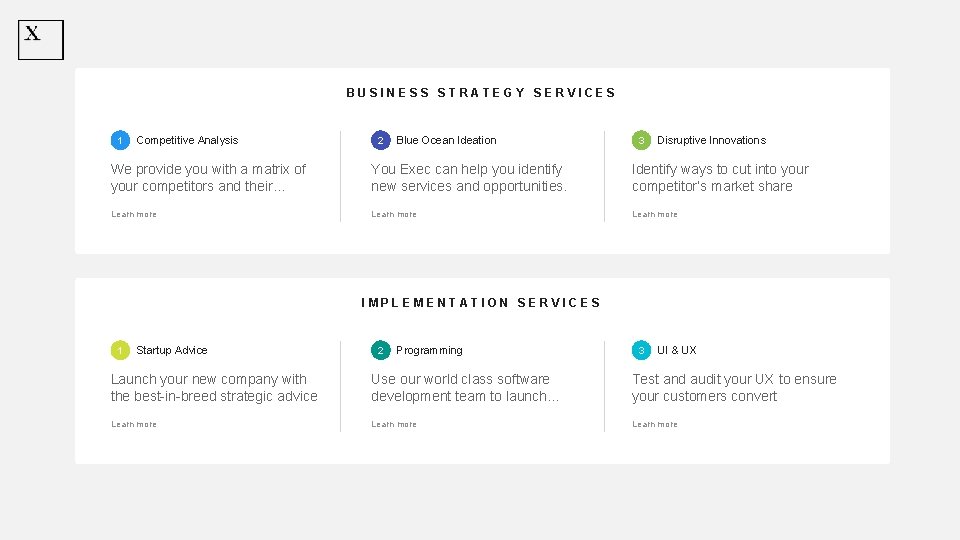Select the Programming description text
This screenshot has width=960, height=540.
pyautogui.click(x=465, y=388)
